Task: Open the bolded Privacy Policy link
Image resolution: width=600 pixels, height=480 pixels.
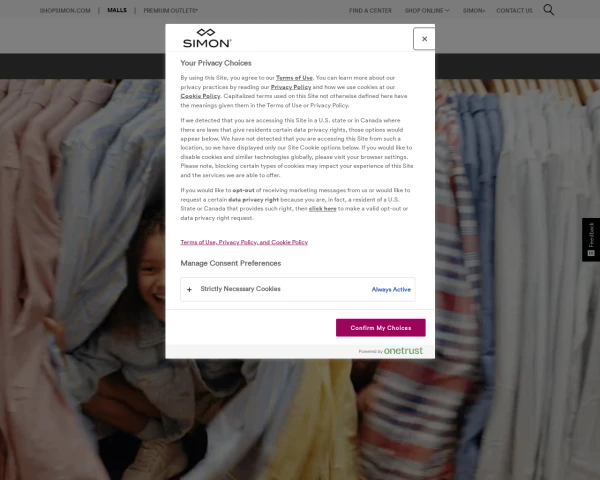Action: point(290,87)
